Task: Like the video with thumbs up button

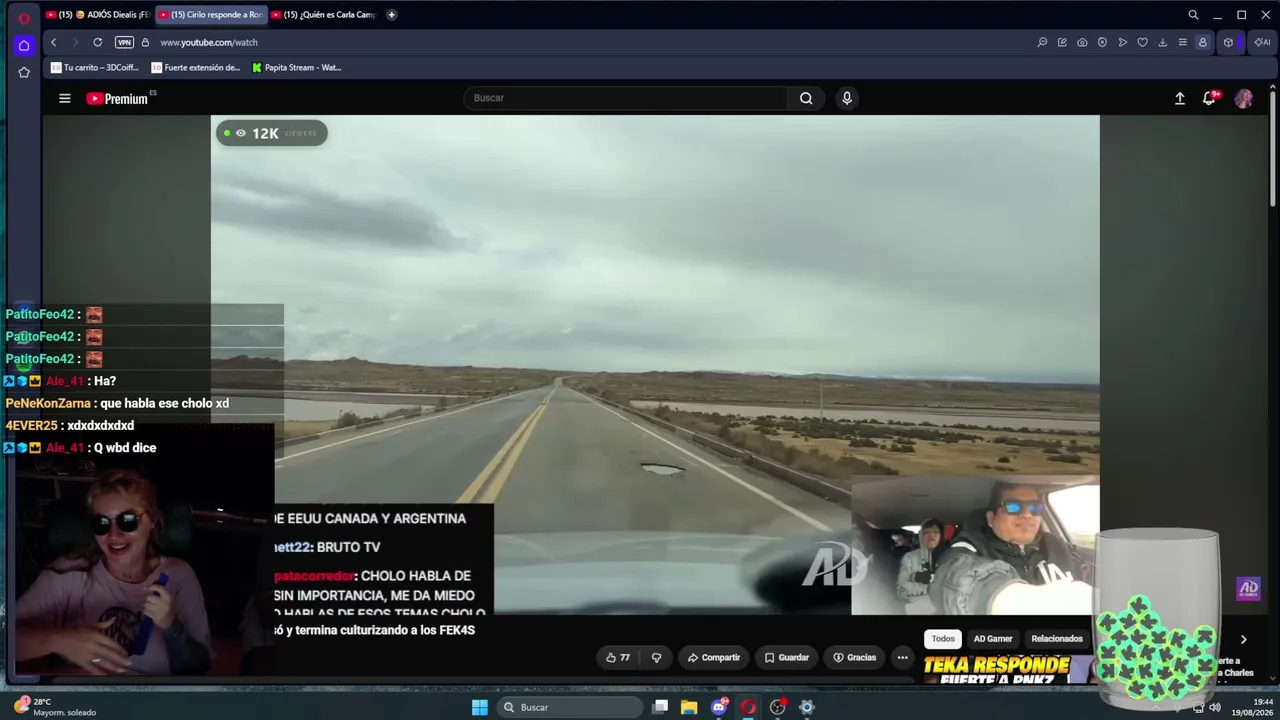Action: [618, 657]
